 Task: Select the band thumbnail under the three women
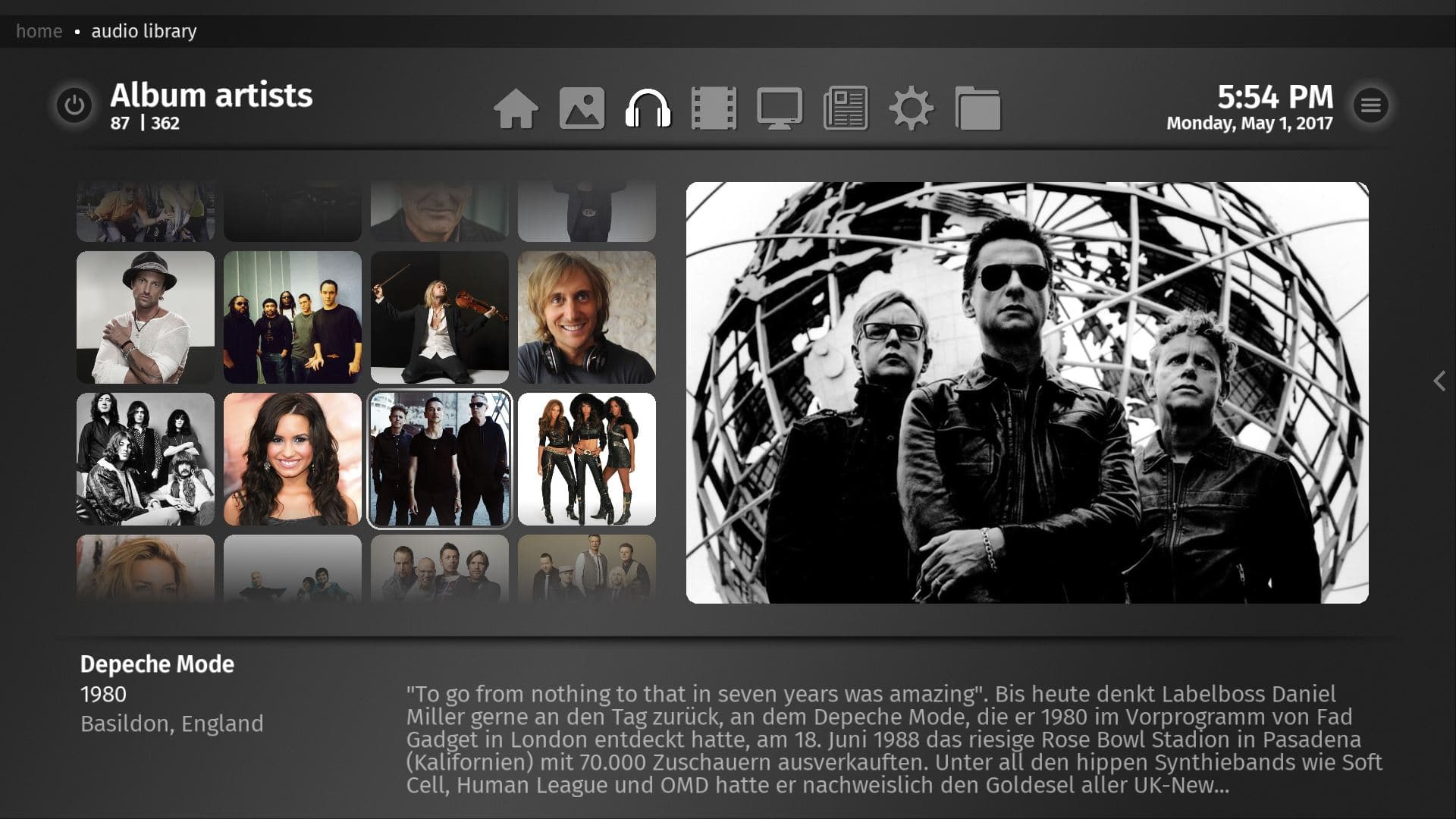click(x=587, y=569)
